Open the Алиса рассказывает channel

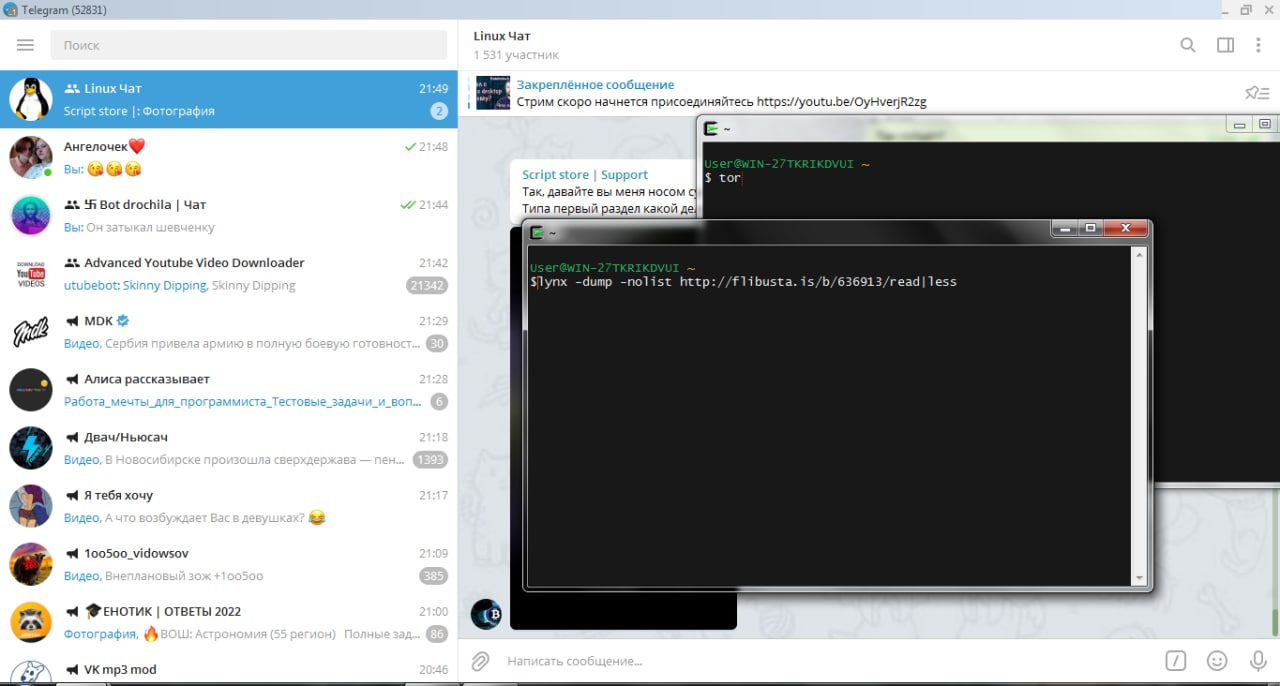click(x=229, y=389)
